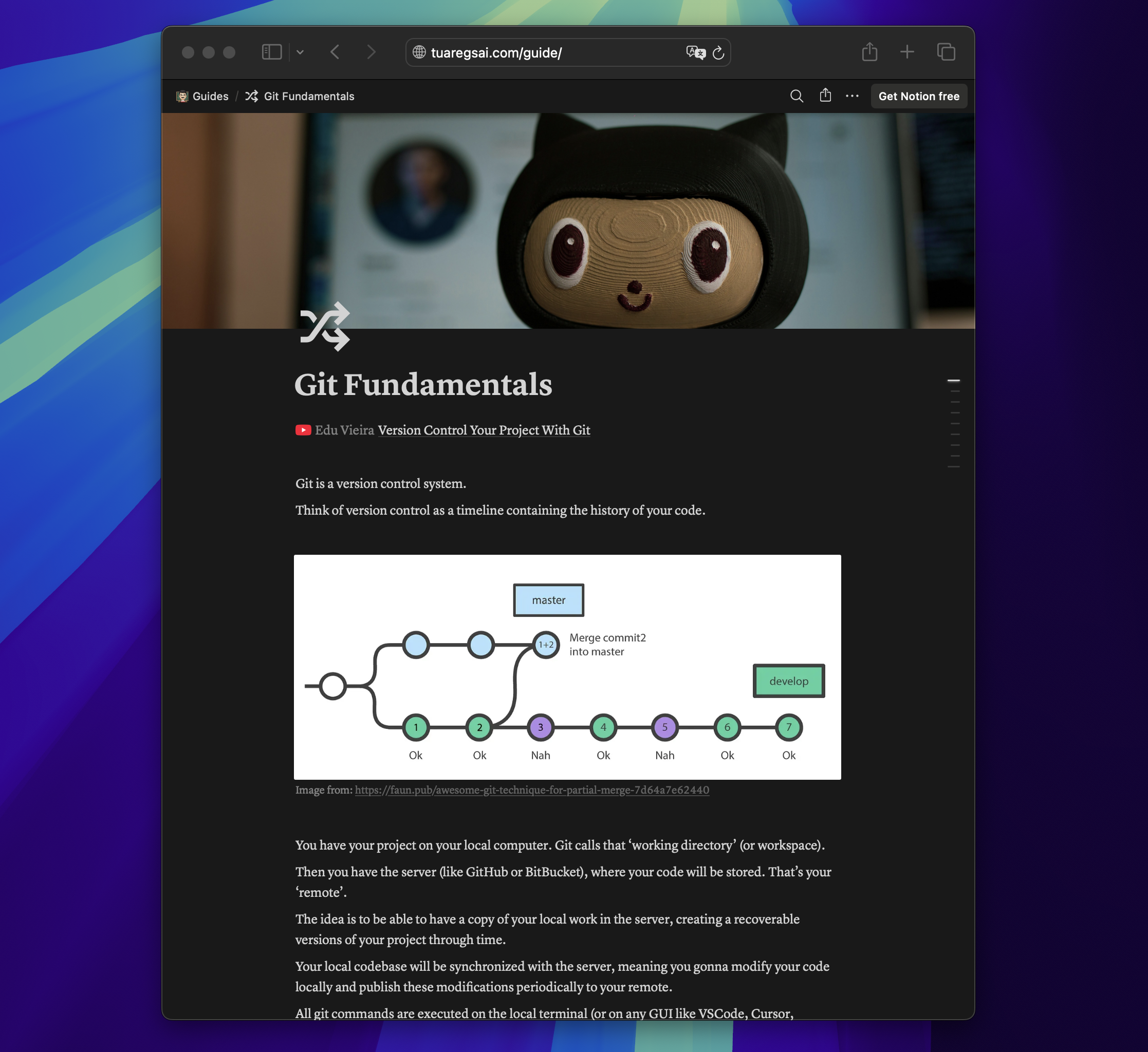Viewport: 1148px width, 1052px height.
Task: Open the sidebar options dropdown chevron
Action: pyautogui.click(x=300, y=52)
